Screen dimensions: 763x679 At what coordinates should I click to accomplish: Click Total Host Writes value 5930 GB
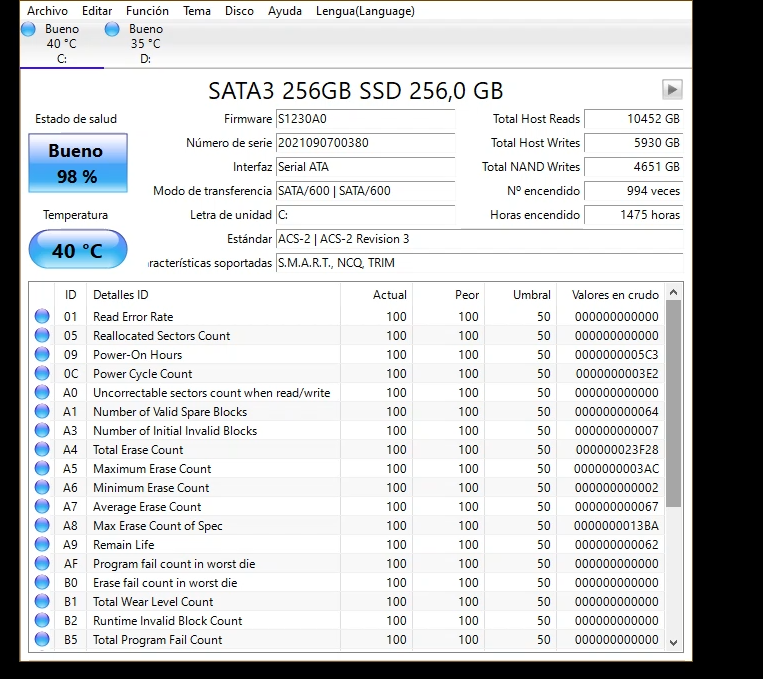pos(634,143)
